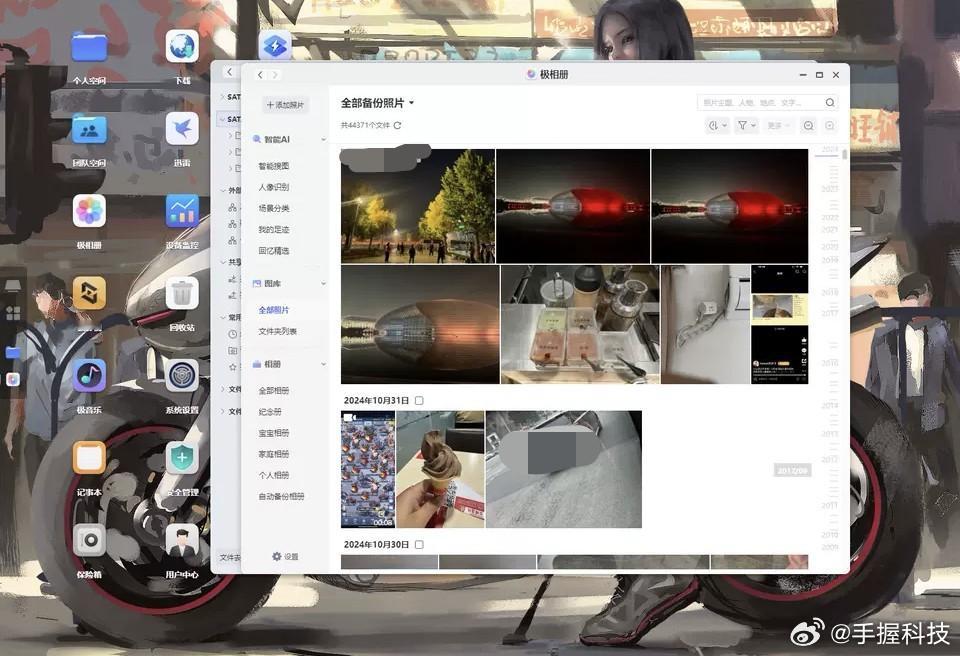Click the 极相册 icon in the left dock
Image resolution: width=960 pixels, height=656 pixels.
tap(13, 380)
